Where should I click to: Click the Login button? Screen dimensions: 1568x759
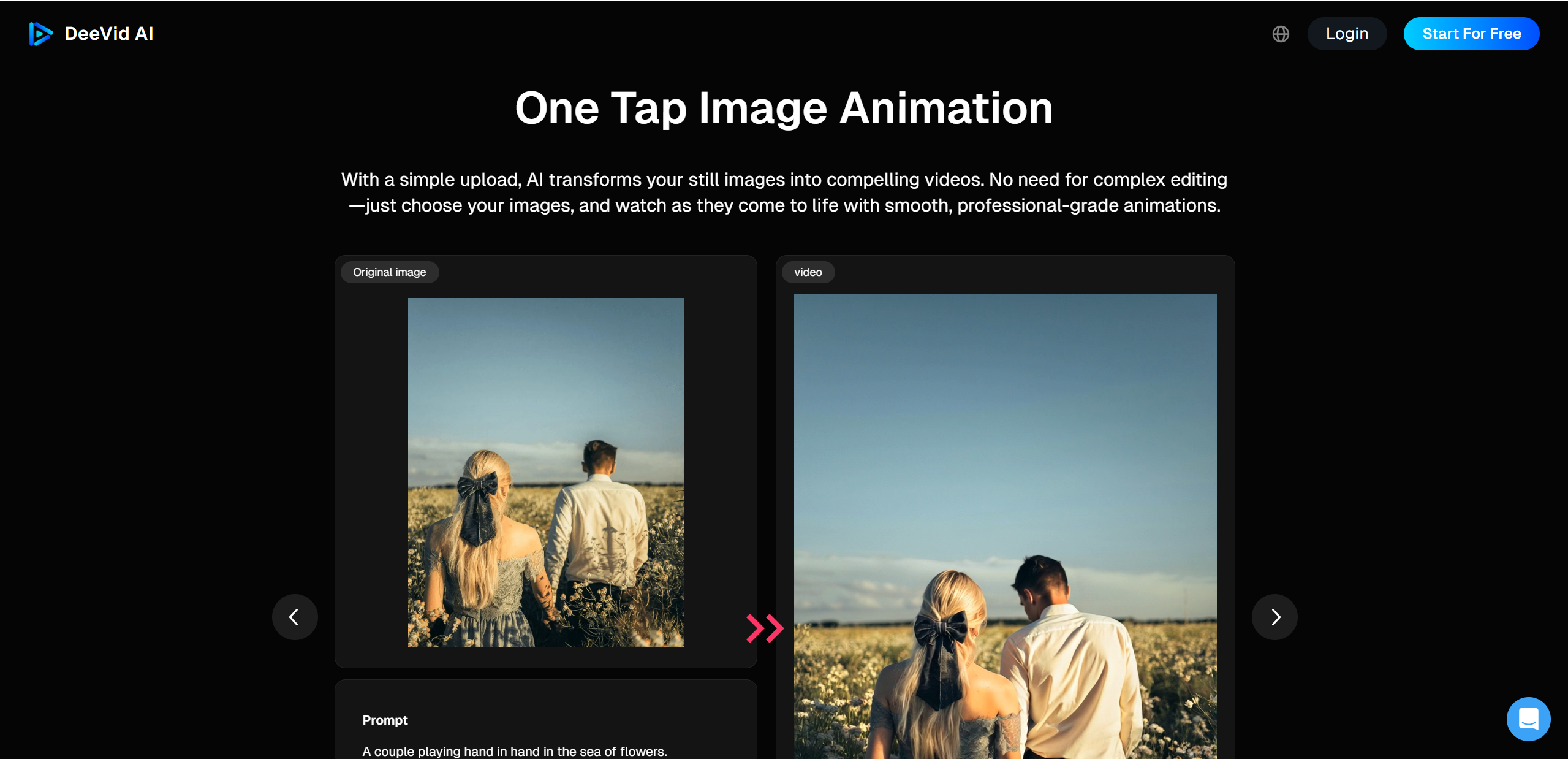1346,34
